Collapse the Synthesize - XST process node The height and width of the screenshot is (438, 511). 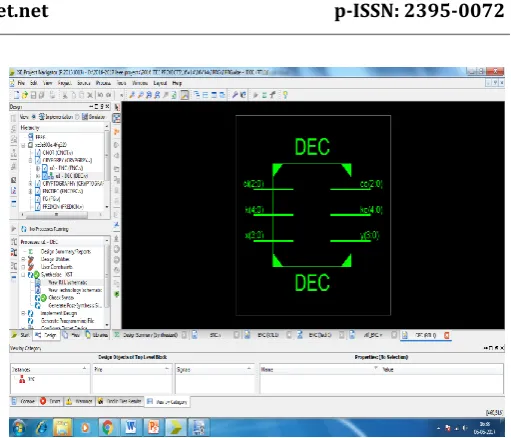click(x=23, y=275)
